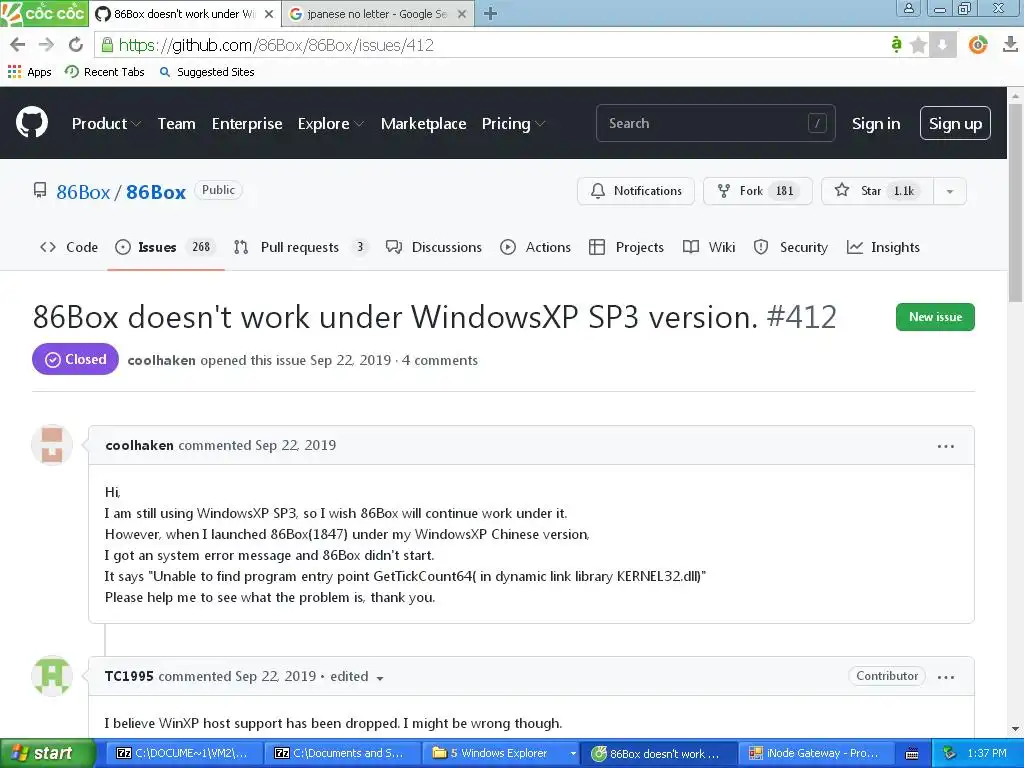Viewport: 1024px width, 768px height.
Task: Open options menu on coolhaken's comment
Action: [x=946, y=446]
